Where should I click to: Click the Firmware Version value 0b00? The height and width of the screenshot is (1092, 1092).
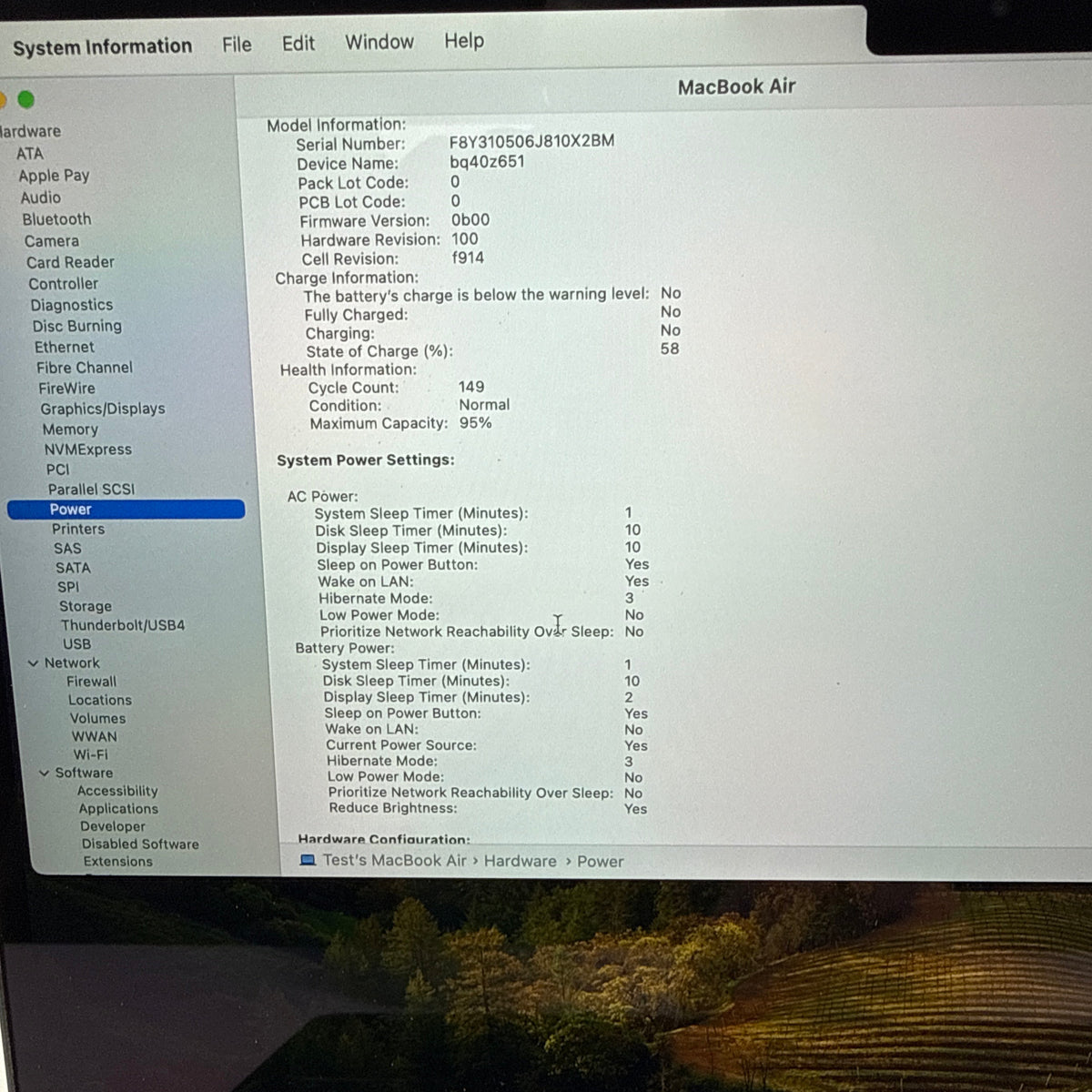click(x=470, y=220)
